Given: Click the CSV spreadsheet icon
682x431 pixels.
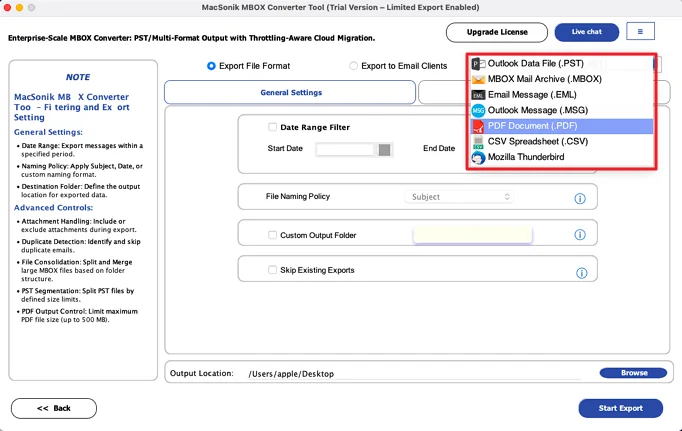Looking at the screenshot, I should (478, 142).
